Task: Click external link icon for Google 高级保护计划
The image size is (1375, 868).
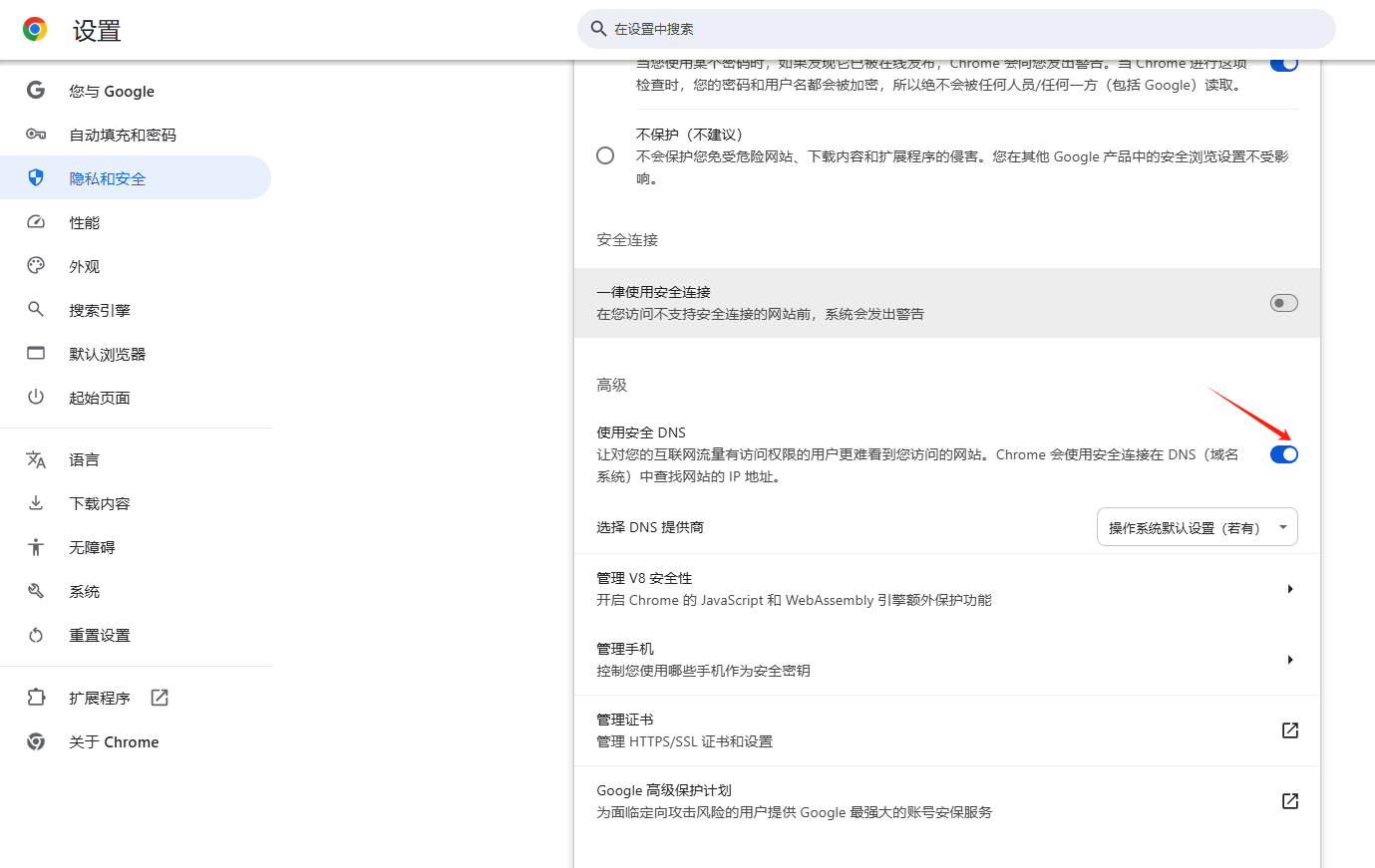Action: click(x=1290, y=801)
